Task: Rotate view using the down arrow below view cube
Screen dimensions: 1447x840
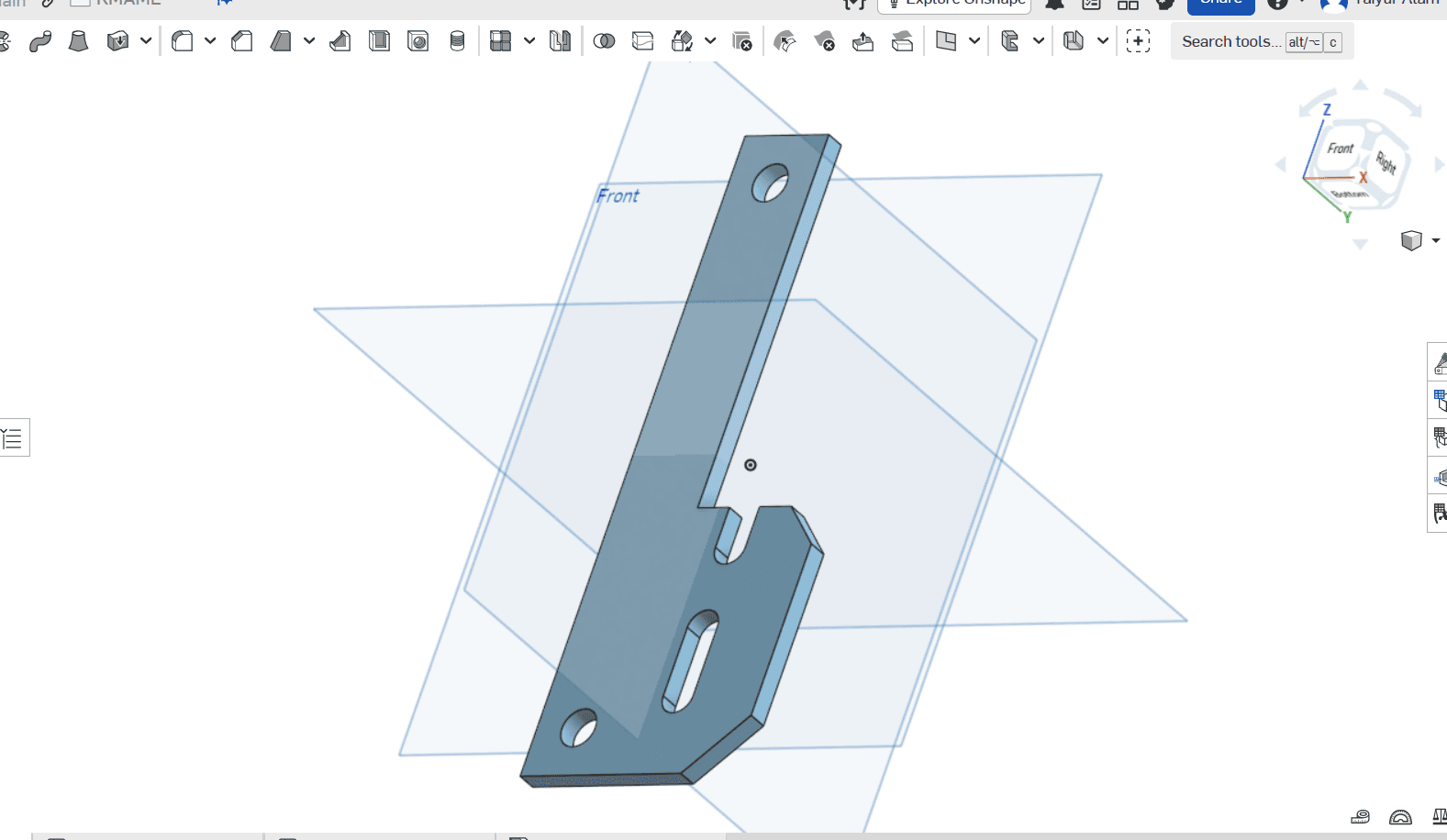Action: click(1361, 244)
